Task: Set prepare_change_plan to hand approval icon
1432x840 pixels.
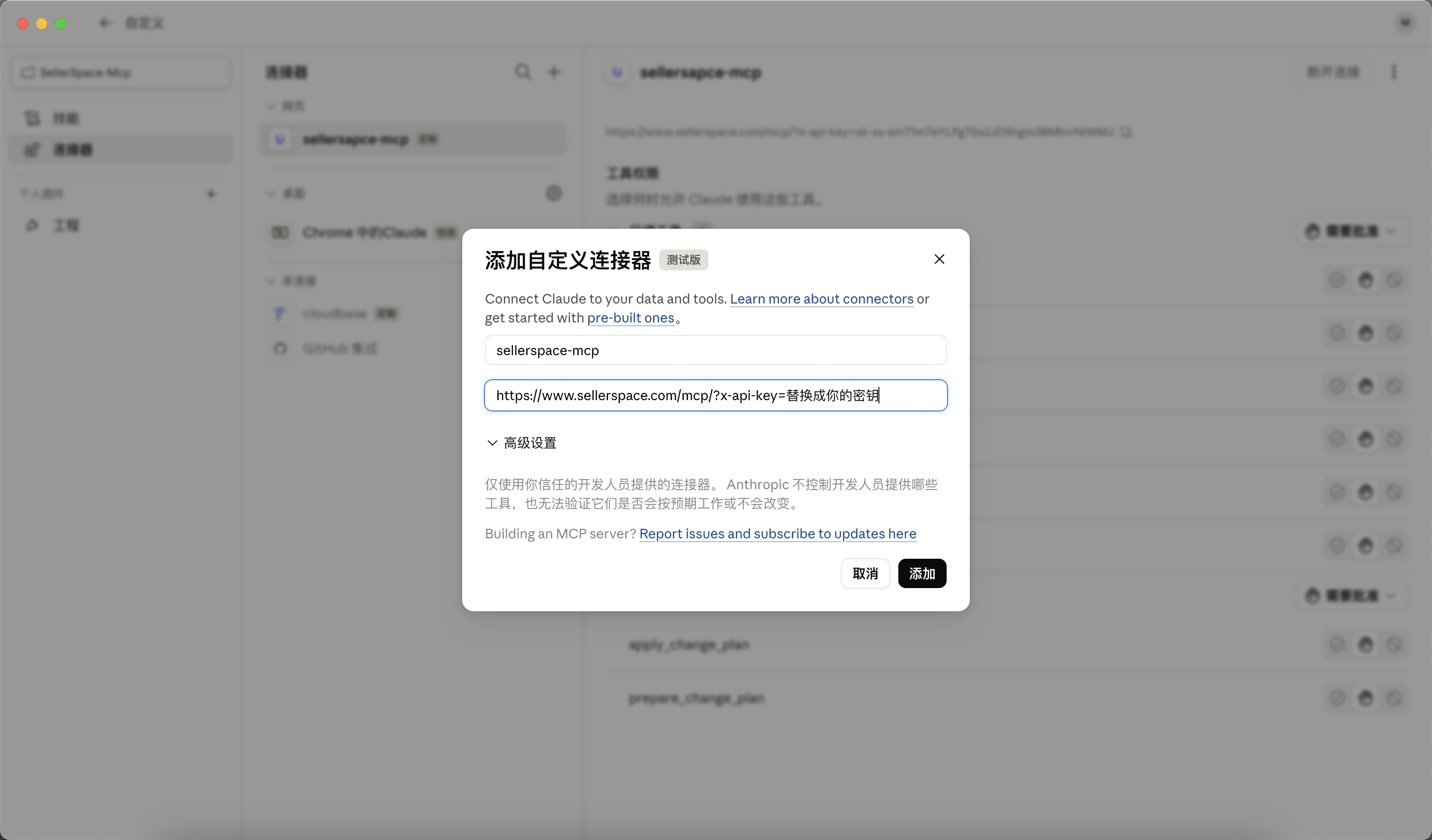Action: click(x=1365, y=698)
